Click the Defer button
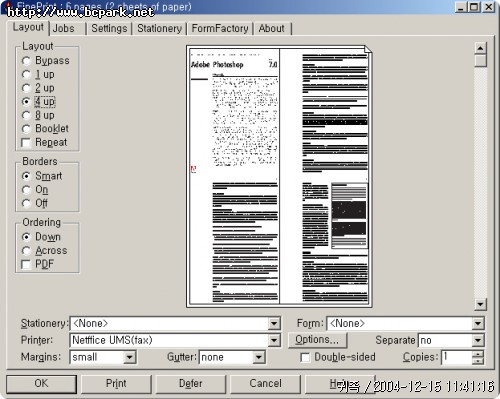The width and height of the screenshot is (500, 399). point(191,384)
